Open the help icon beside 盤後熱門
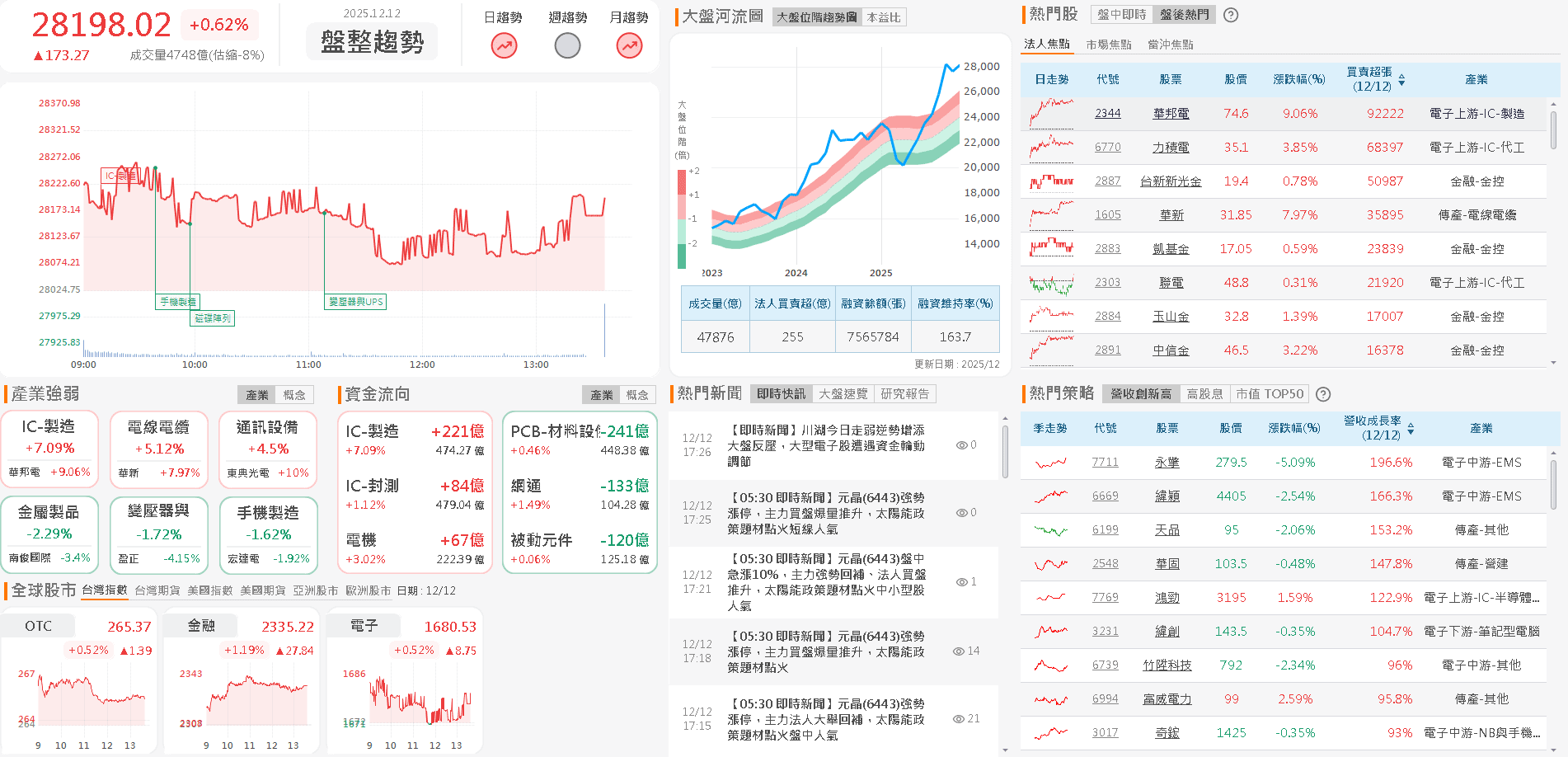 (1231, 15)
